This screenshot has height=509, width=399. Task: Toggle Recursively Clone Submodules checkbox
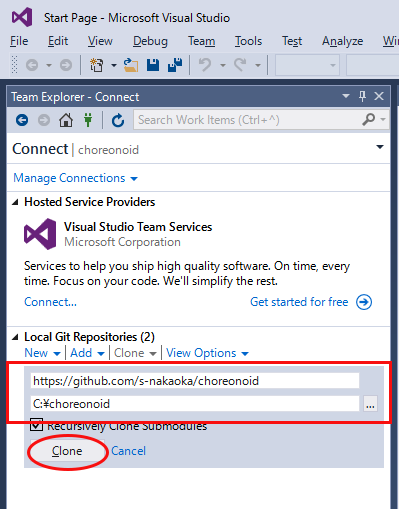coord(36,425)
